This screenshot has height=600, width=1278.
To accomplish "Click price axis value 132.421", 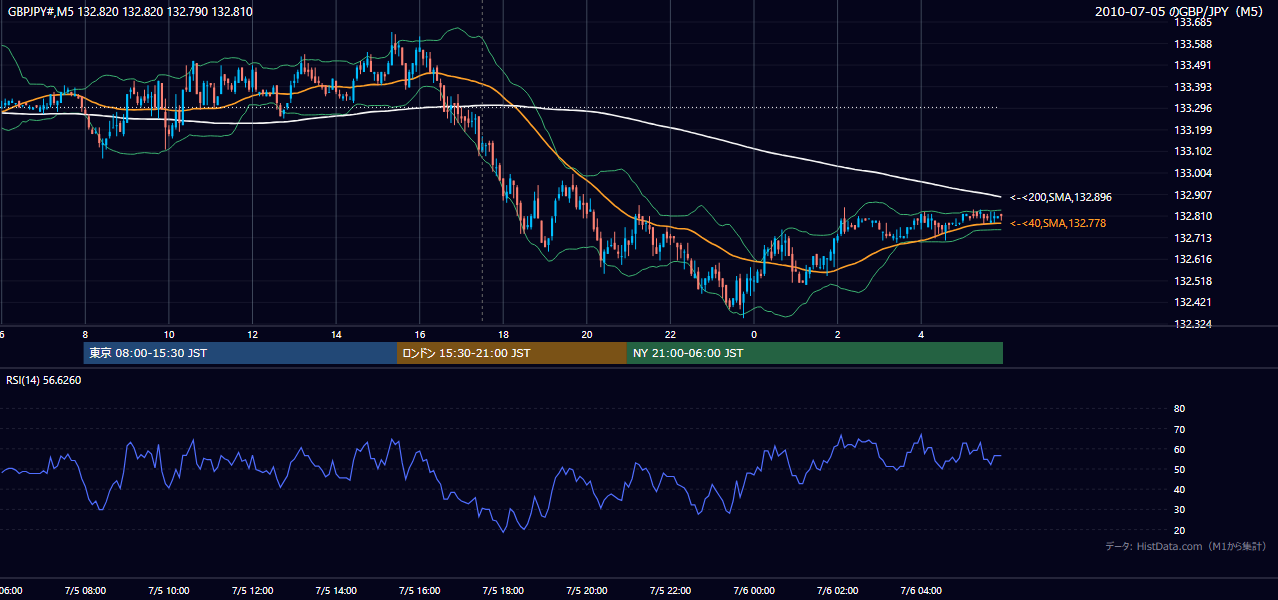I will pos(1193,302).
